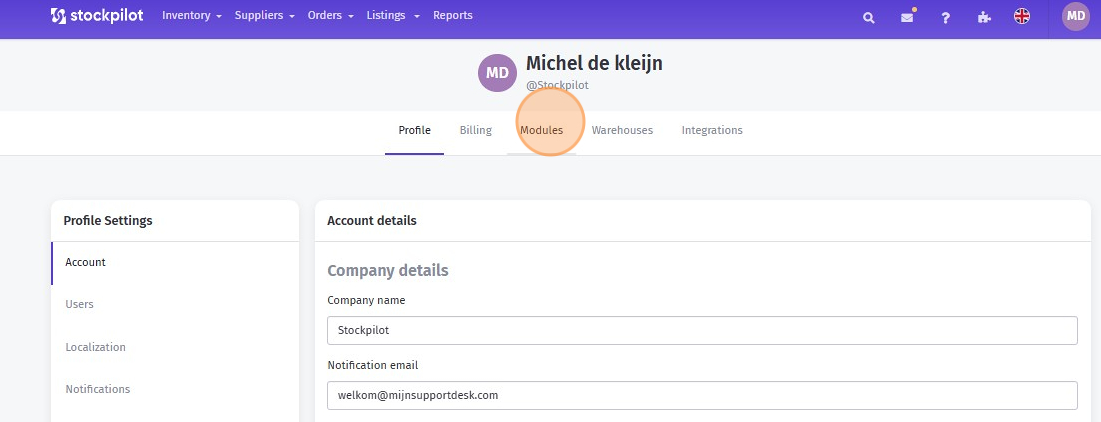Open Users in Profile Settings
The width and height of the screenshot is (1101, 422).
pyautogui.click(x=80, y=304)
